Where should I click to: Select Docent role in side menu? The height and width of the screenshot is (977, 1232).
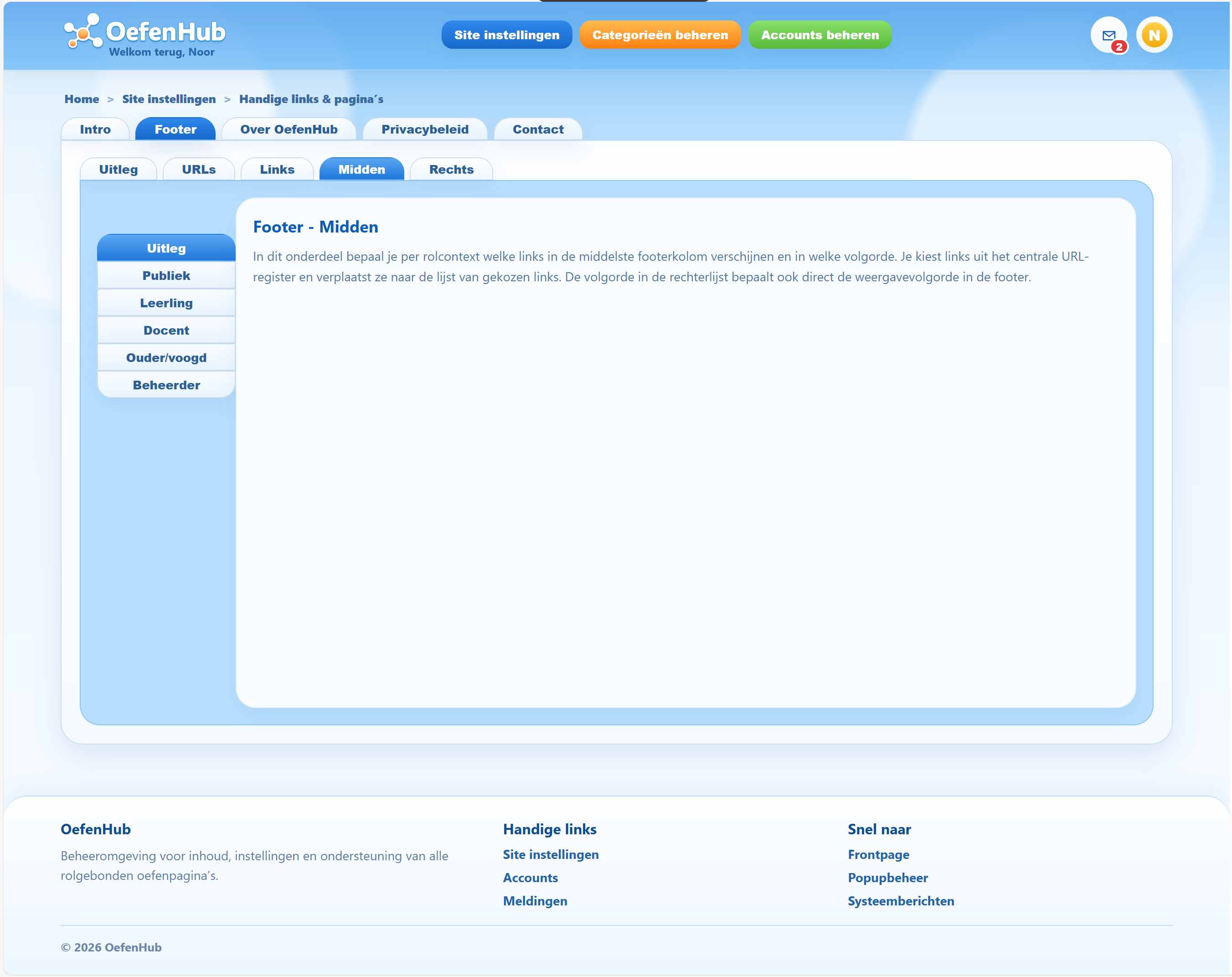click(166, 331)
